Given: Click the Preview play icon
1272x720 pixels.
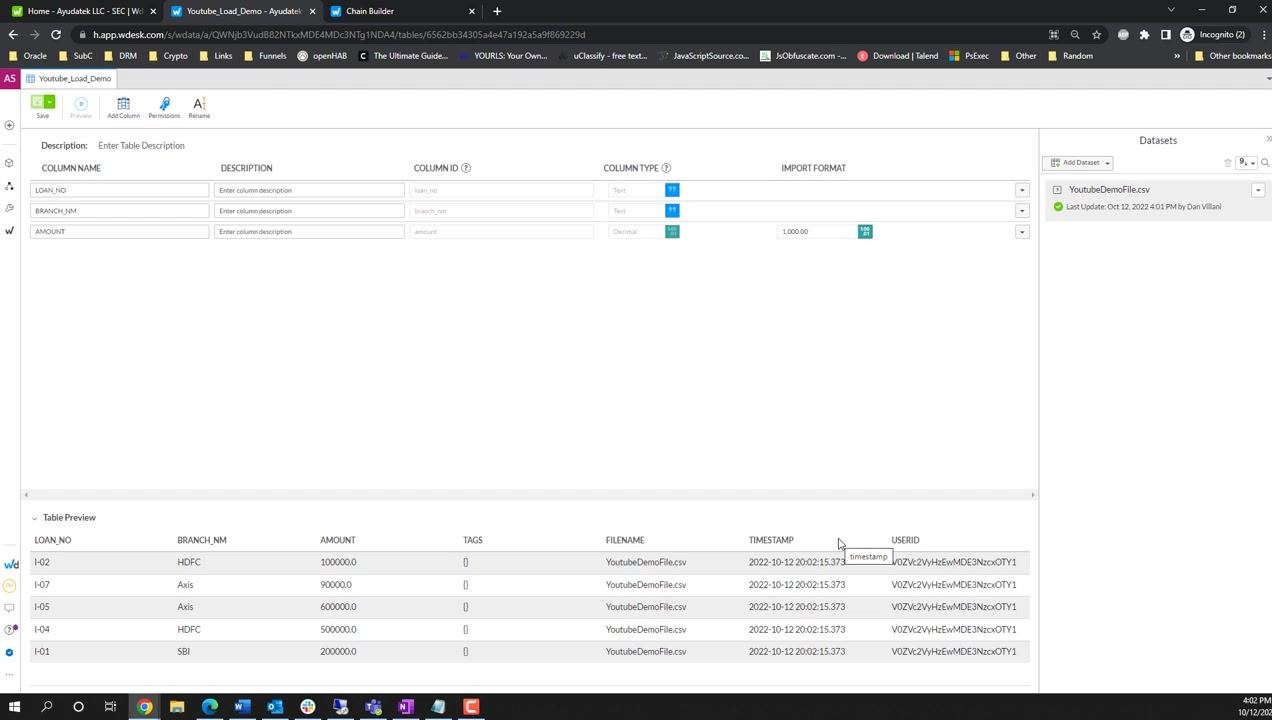Looking at the screenshot, I should (81, 103).
